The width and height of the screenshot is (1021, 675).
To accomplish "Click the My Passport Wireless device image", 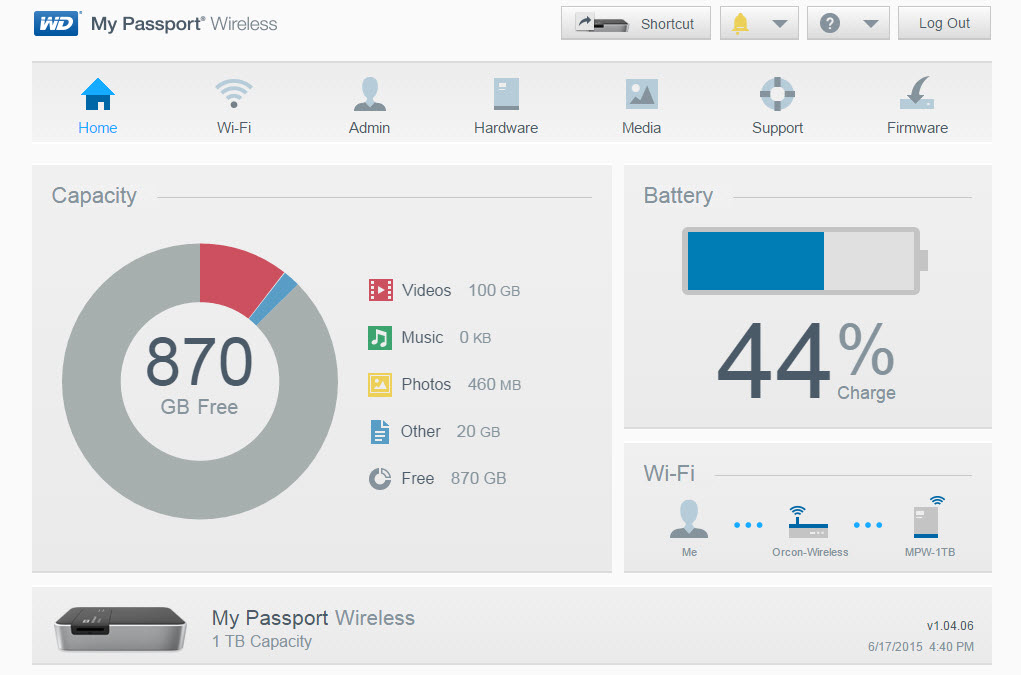I will 120,628.
